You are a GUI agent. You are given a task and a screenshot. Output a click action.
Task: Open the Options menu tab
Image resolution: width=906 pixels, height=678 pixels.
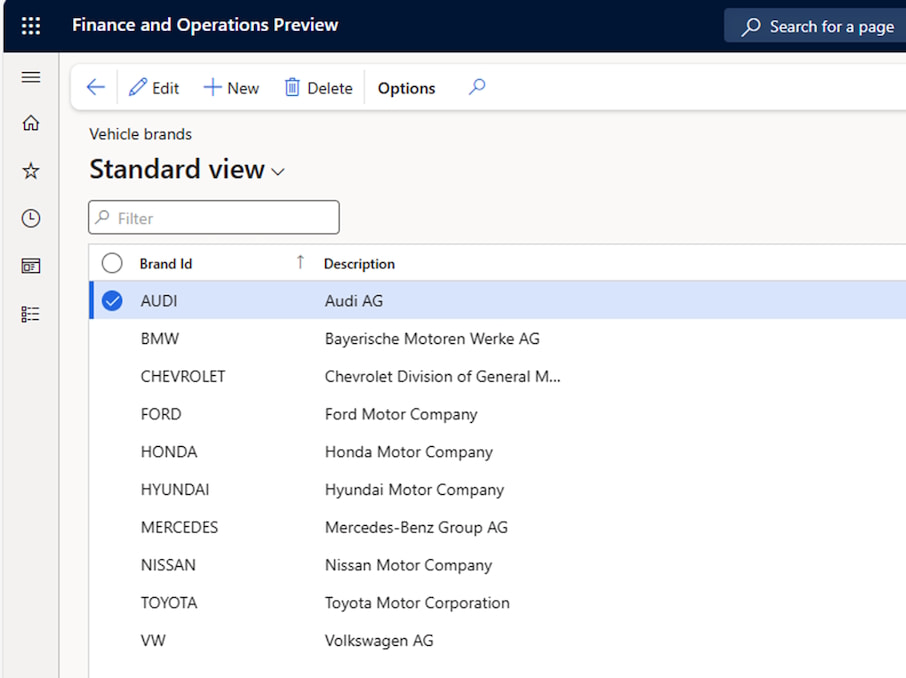pos(406,88)
